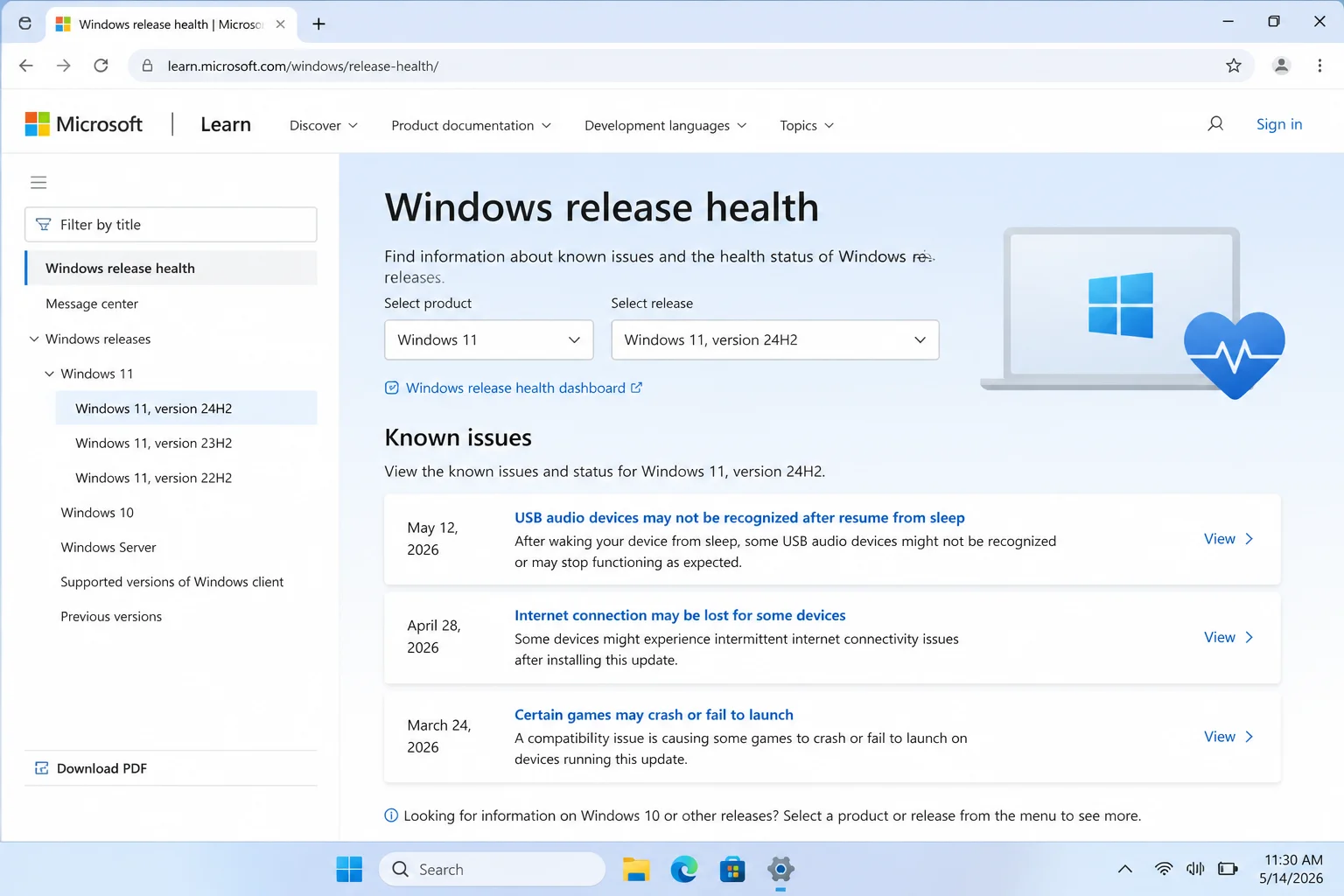Open Certain games may crash issue title
1344x896 pixels.
[x=654, y=714]
